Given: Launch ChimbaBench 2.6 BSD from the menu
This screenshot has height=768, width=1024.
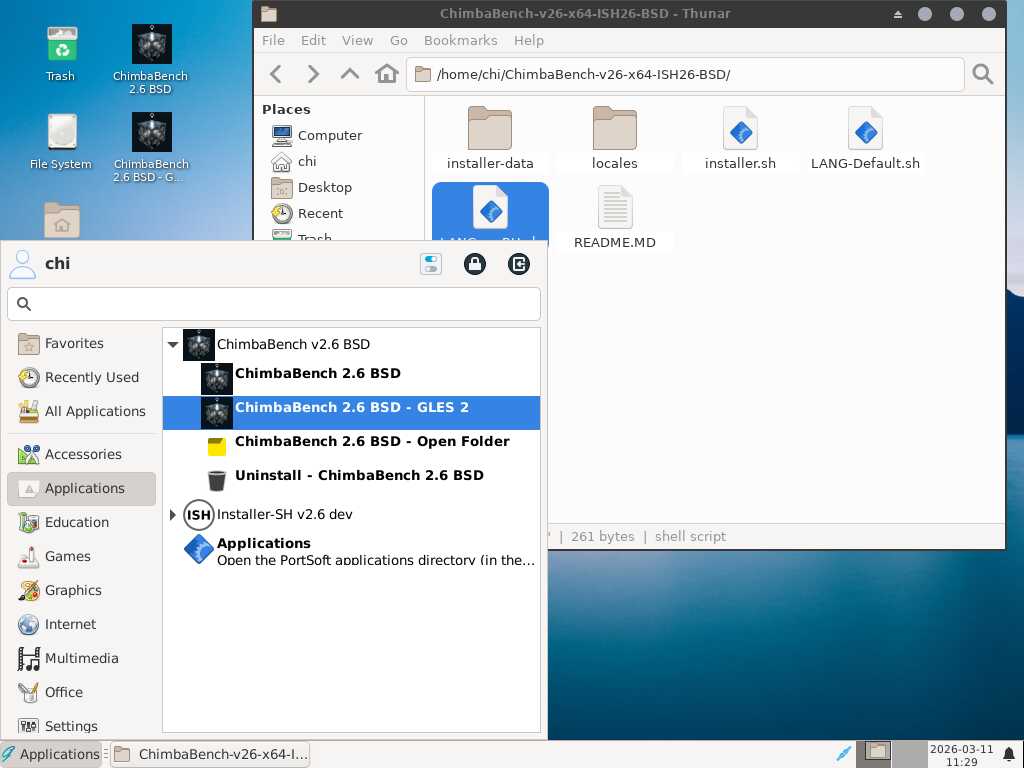Looking at the screenshot, I should pos(351,378).
